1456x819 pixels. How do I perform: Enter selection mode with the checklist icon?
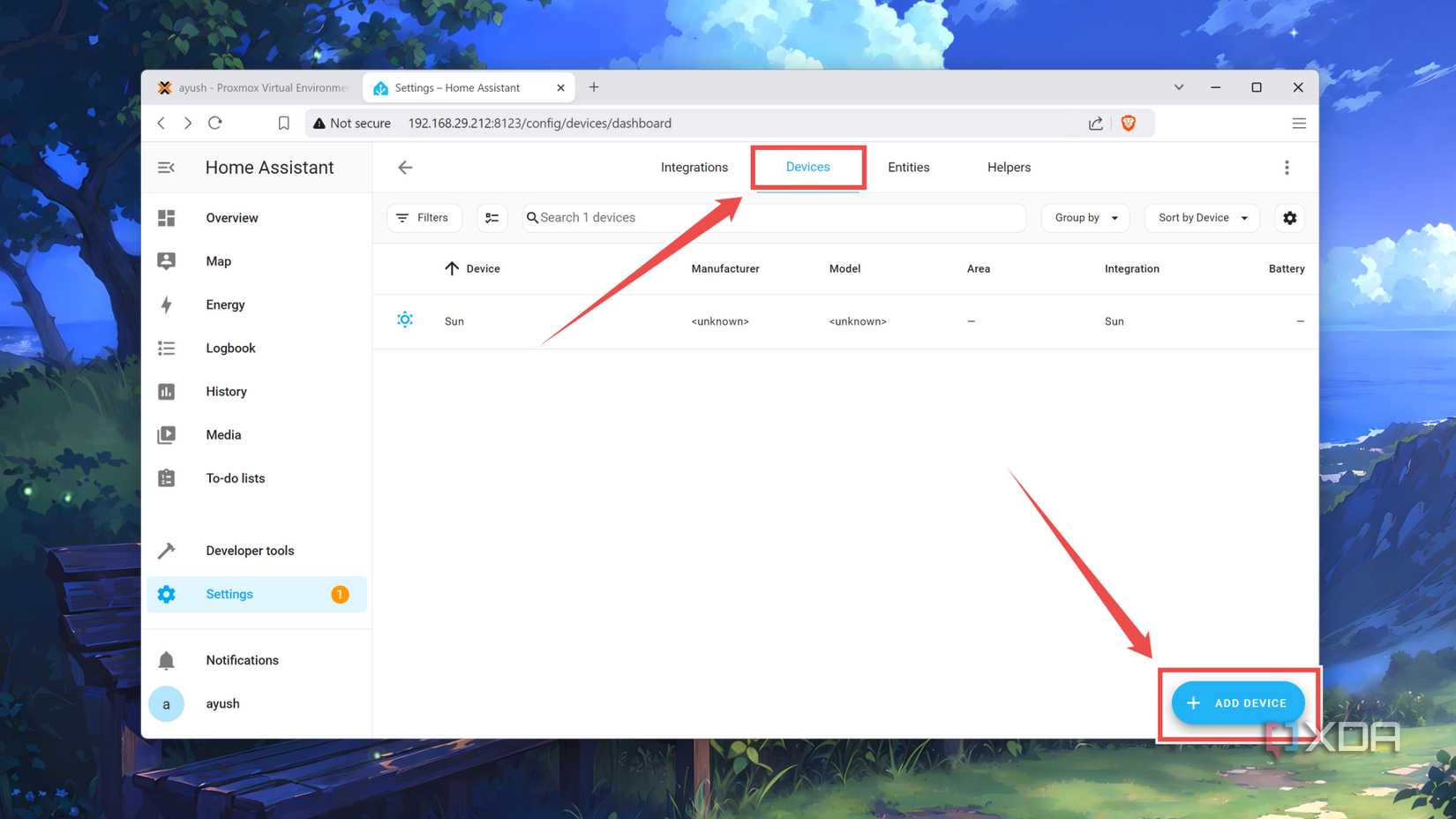pos(492,218)
